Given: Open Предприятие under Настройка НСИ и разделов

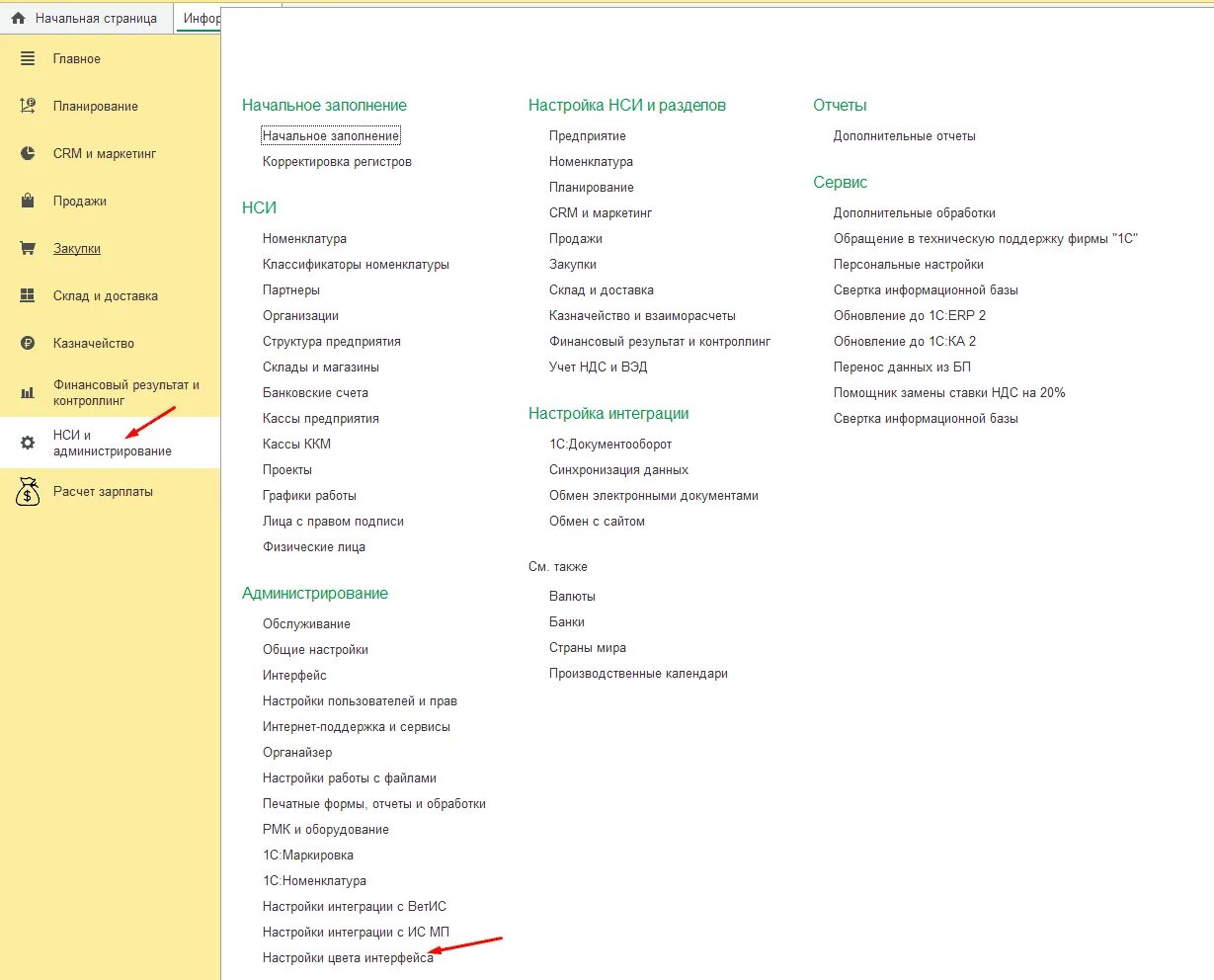Looking at the screenshot, I should [x=588, y=136].
